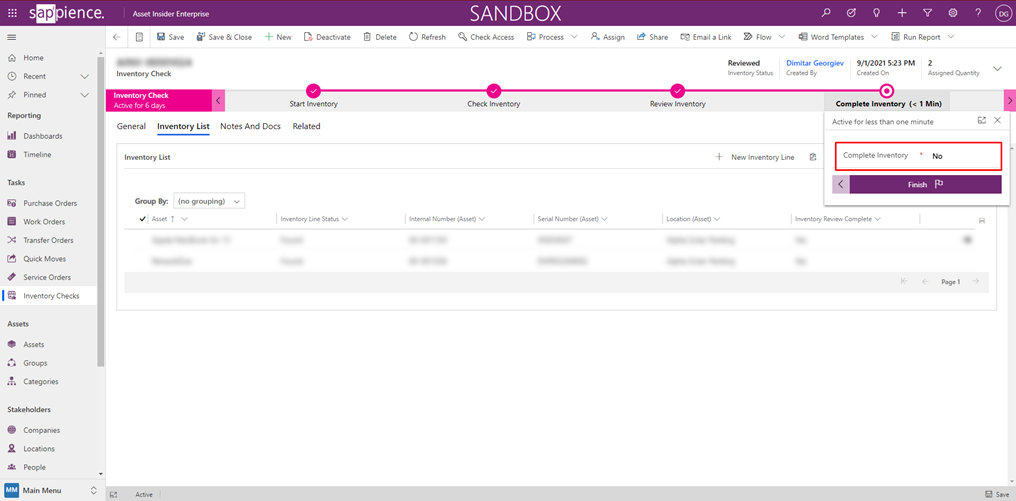Click the search magnifier icon in header
This screenshot has height=501, width=1016.
826,13
